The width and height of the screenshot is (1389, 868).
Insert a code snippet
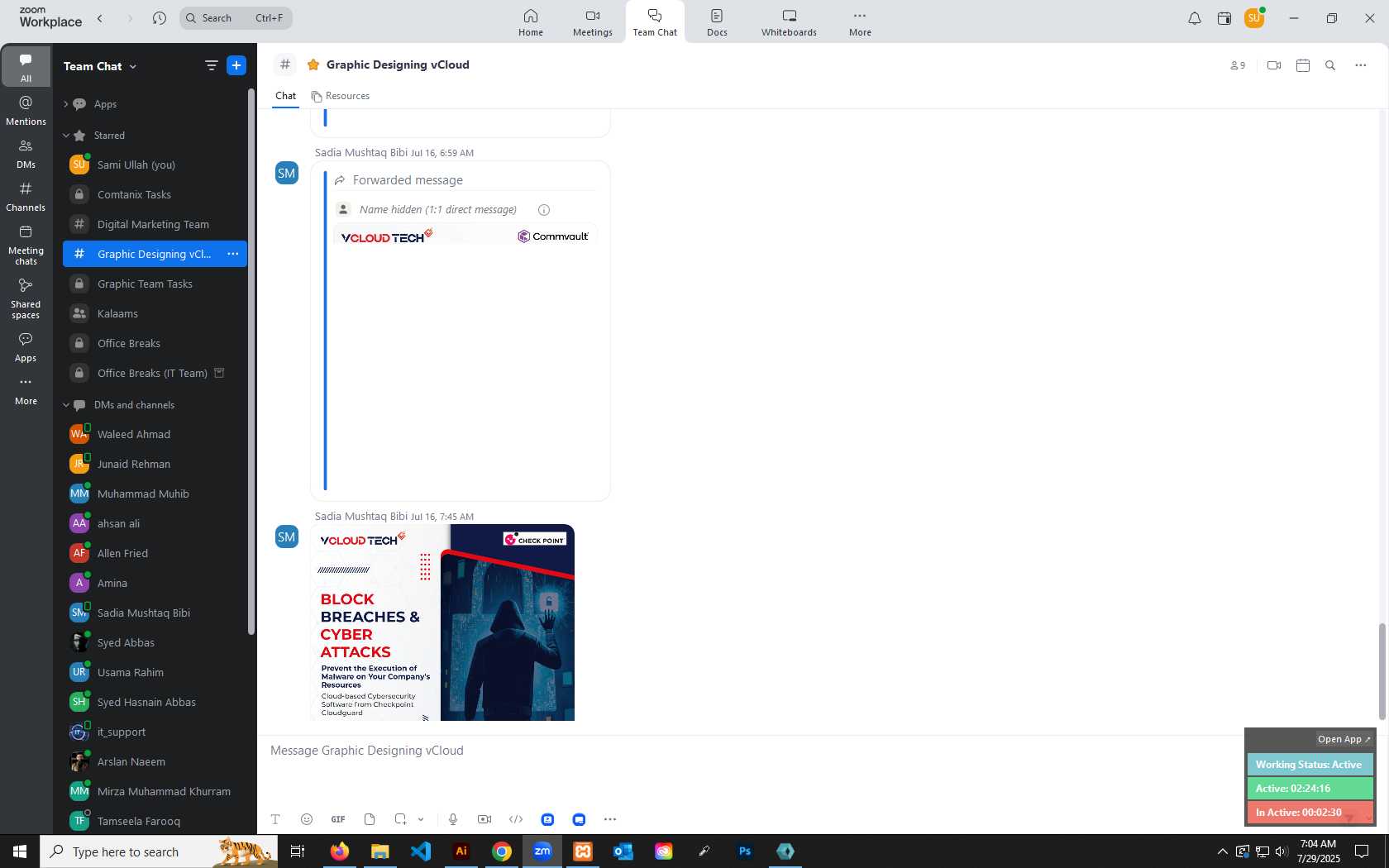(516, 819)
